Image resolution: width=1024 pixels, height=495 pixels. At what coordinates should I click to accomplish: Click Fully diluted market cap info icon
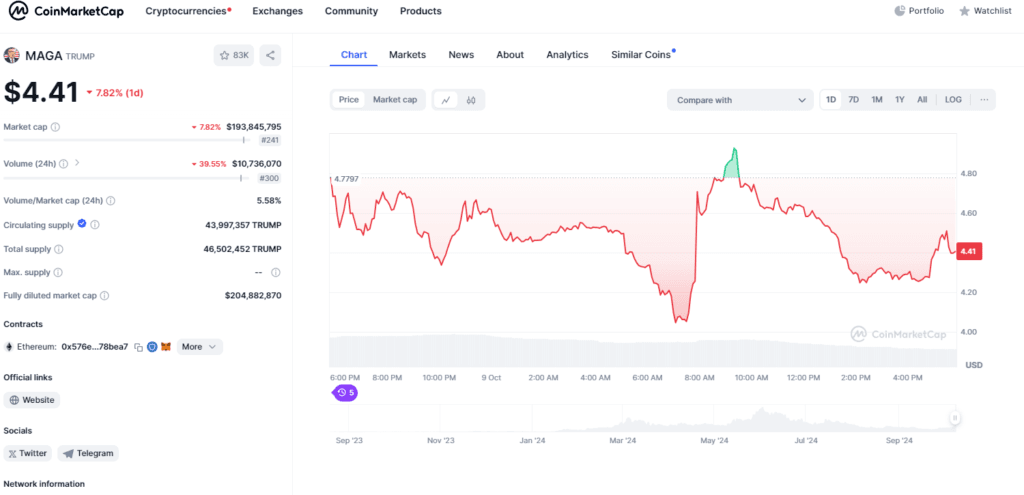click(x=104, y=295)
